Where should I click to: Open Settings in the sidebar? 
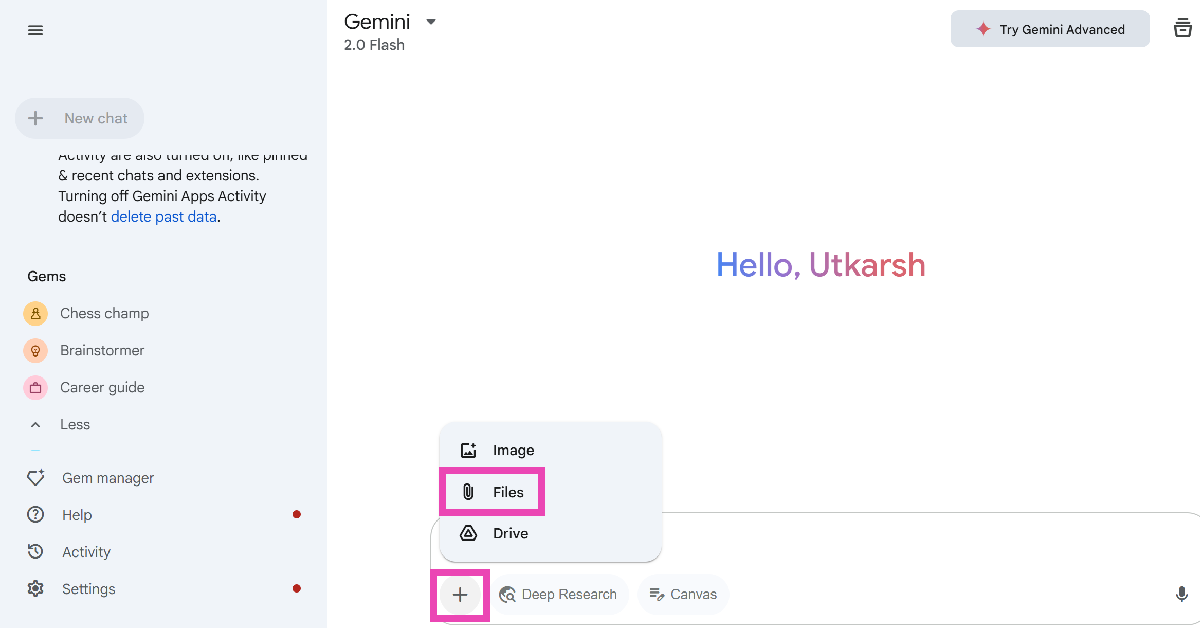(x=88, y=589)
